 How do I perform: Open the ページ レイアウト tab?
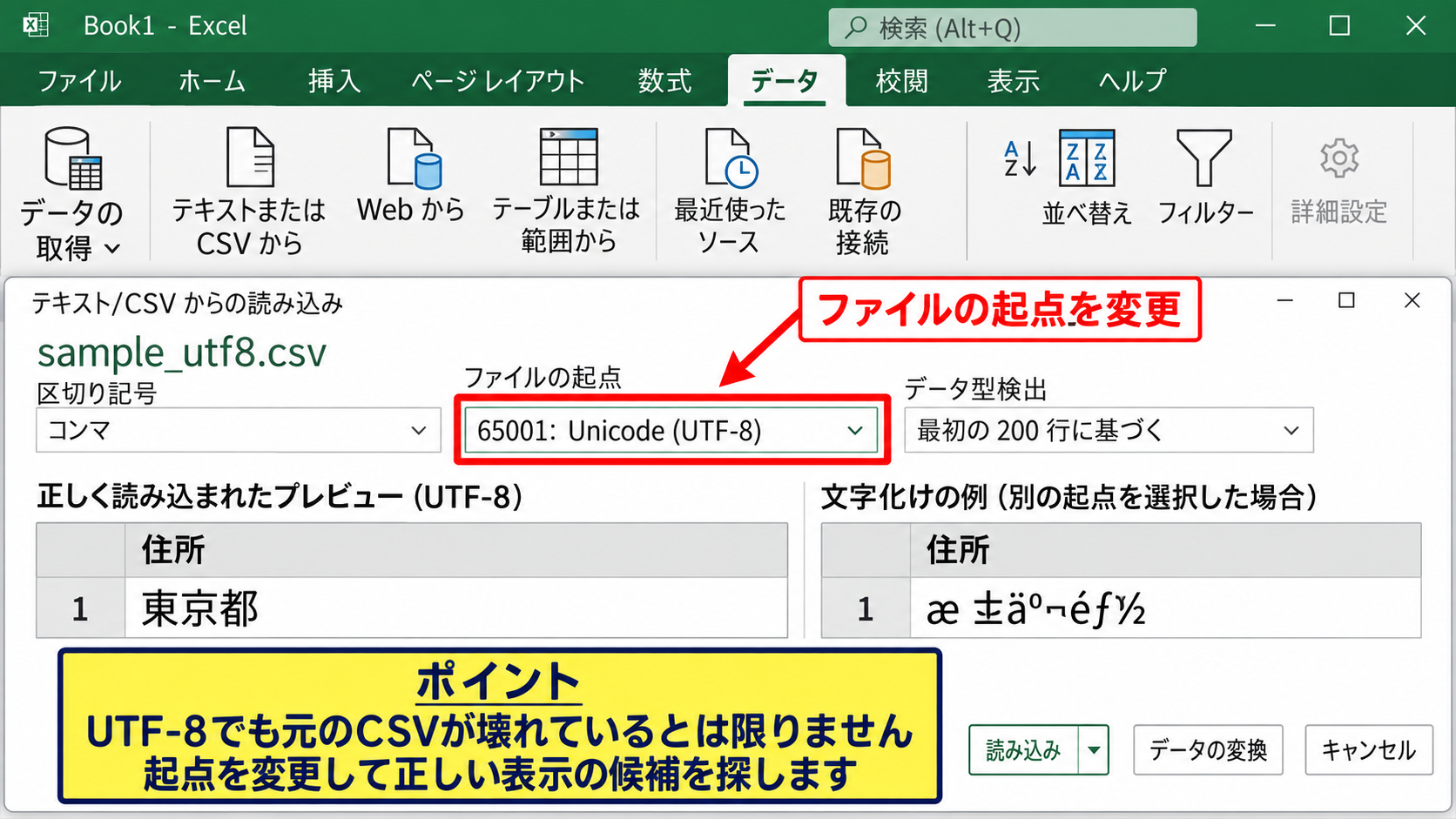(x=498, y=81)
